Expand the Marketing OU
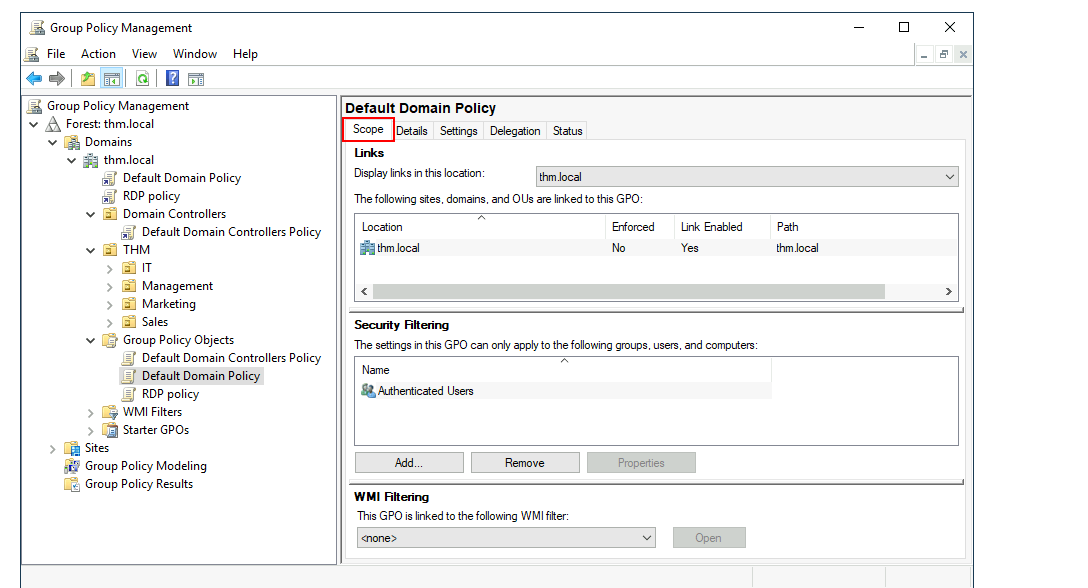 (110, 305)
